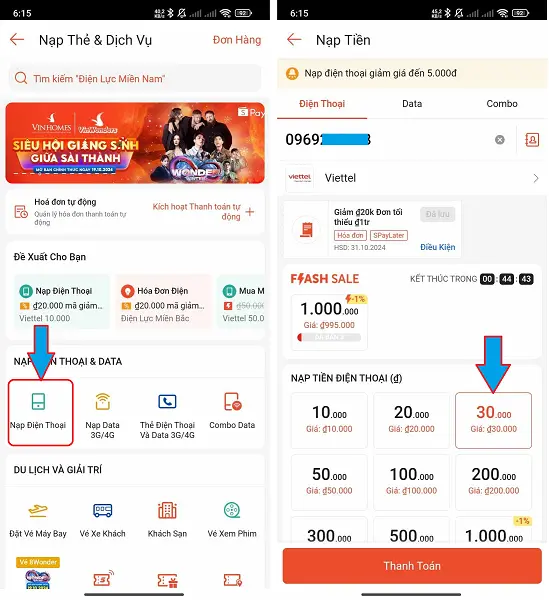This screenshot has width=549, height=600.
Task: Open Vé Xem Phim movie icon
Action: coord(232,510)
